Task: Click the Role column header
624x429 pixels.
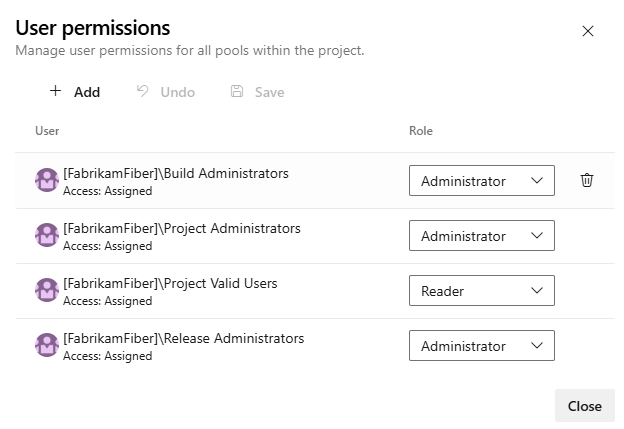Action: click(421, 131)
